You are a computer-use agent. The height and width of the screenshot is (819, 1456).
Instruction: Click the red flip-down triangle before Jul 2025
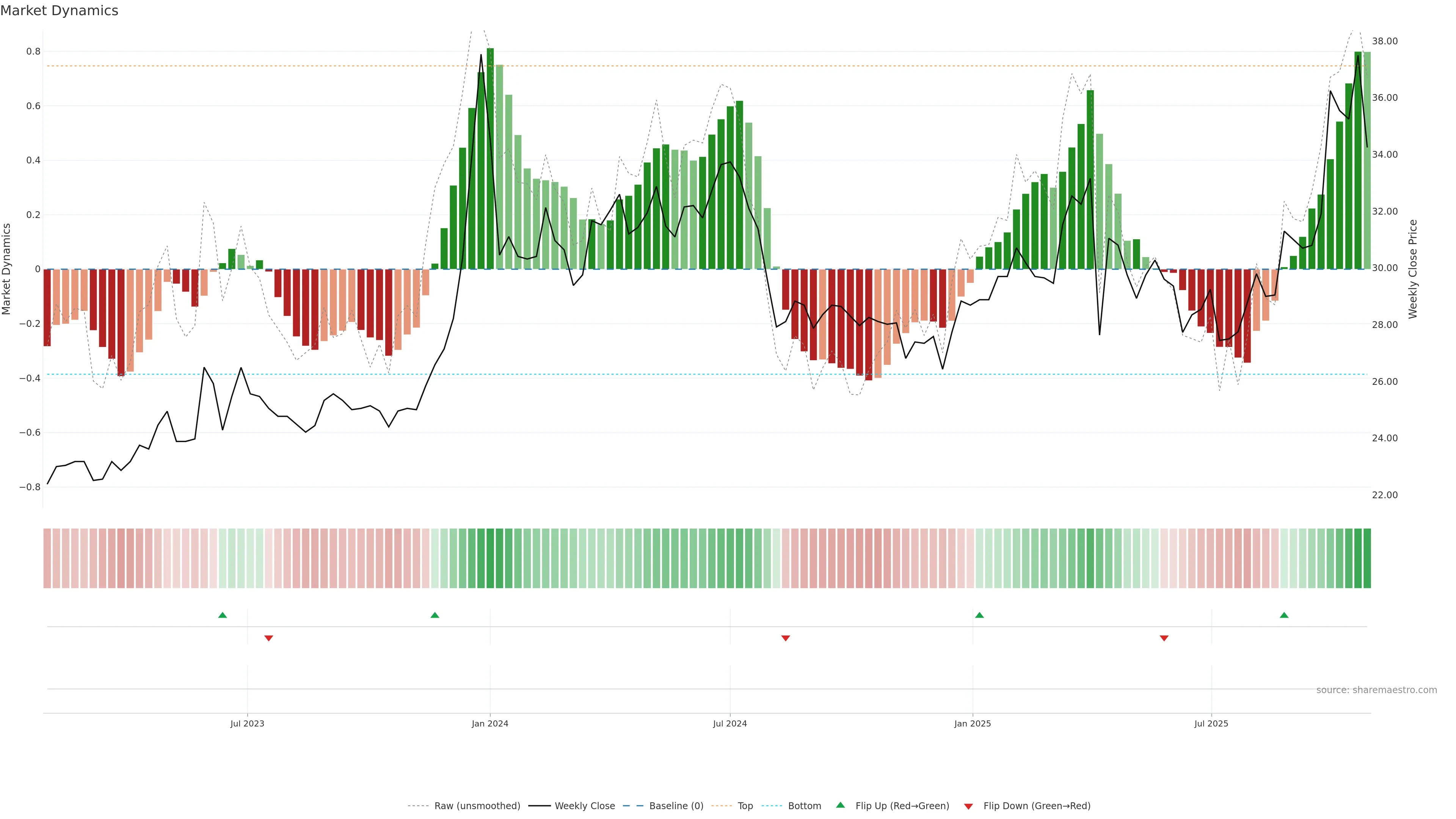coord(1164,638)
